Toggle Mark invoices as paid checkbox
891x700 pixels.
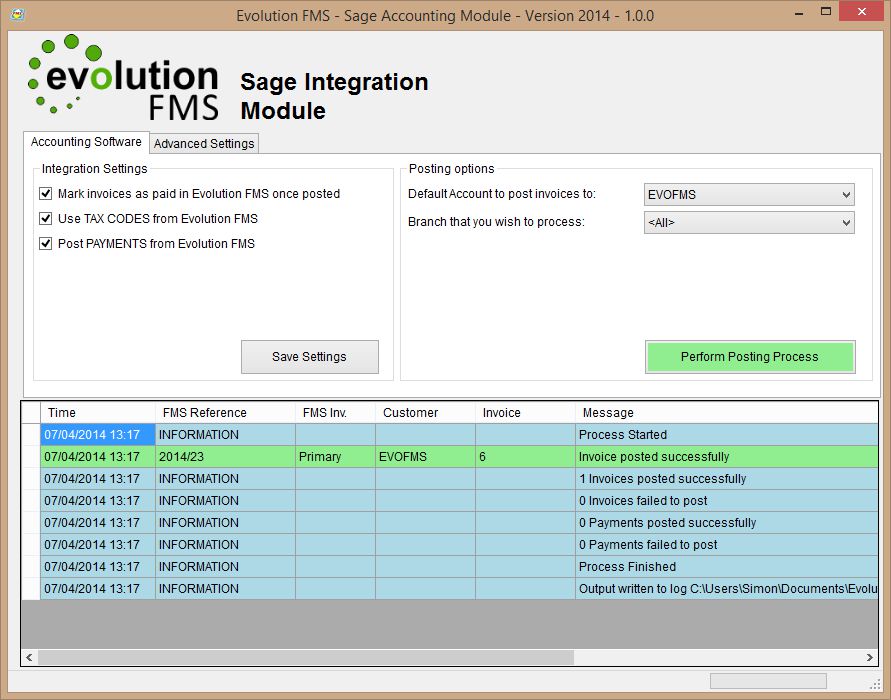(45, 194)
